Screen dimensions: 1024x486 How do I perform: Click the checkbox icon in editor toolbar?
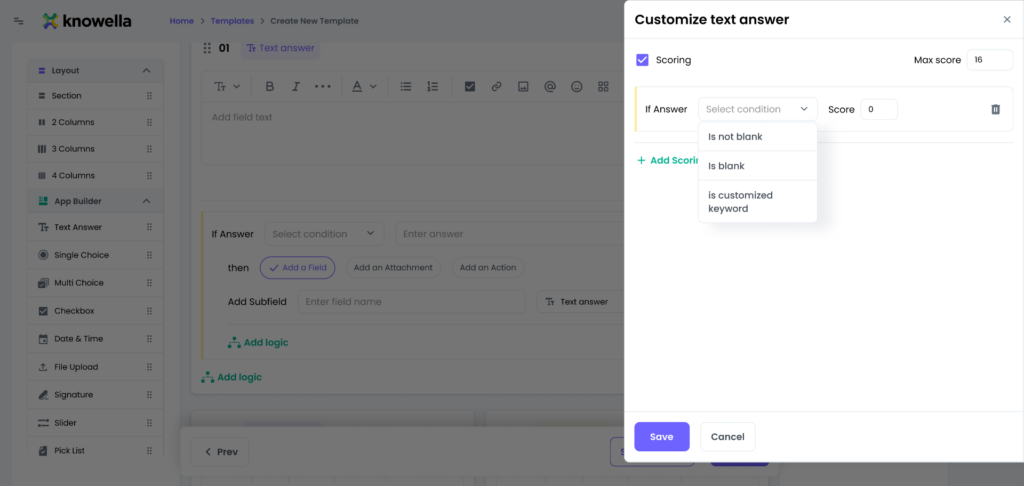click(469, 87)
